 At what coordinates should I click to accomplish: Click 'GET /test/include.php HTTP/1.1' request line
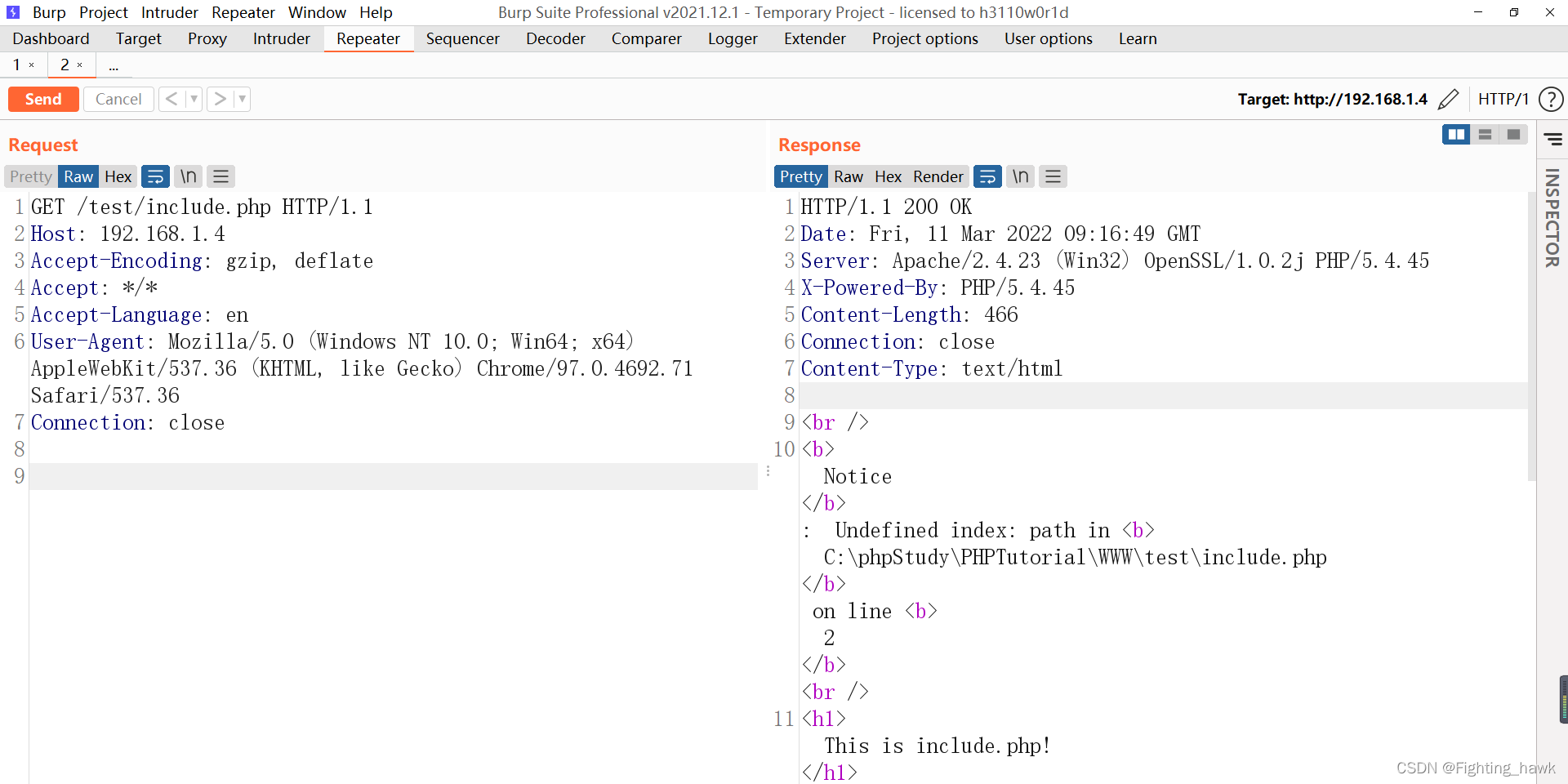point(202,207)
